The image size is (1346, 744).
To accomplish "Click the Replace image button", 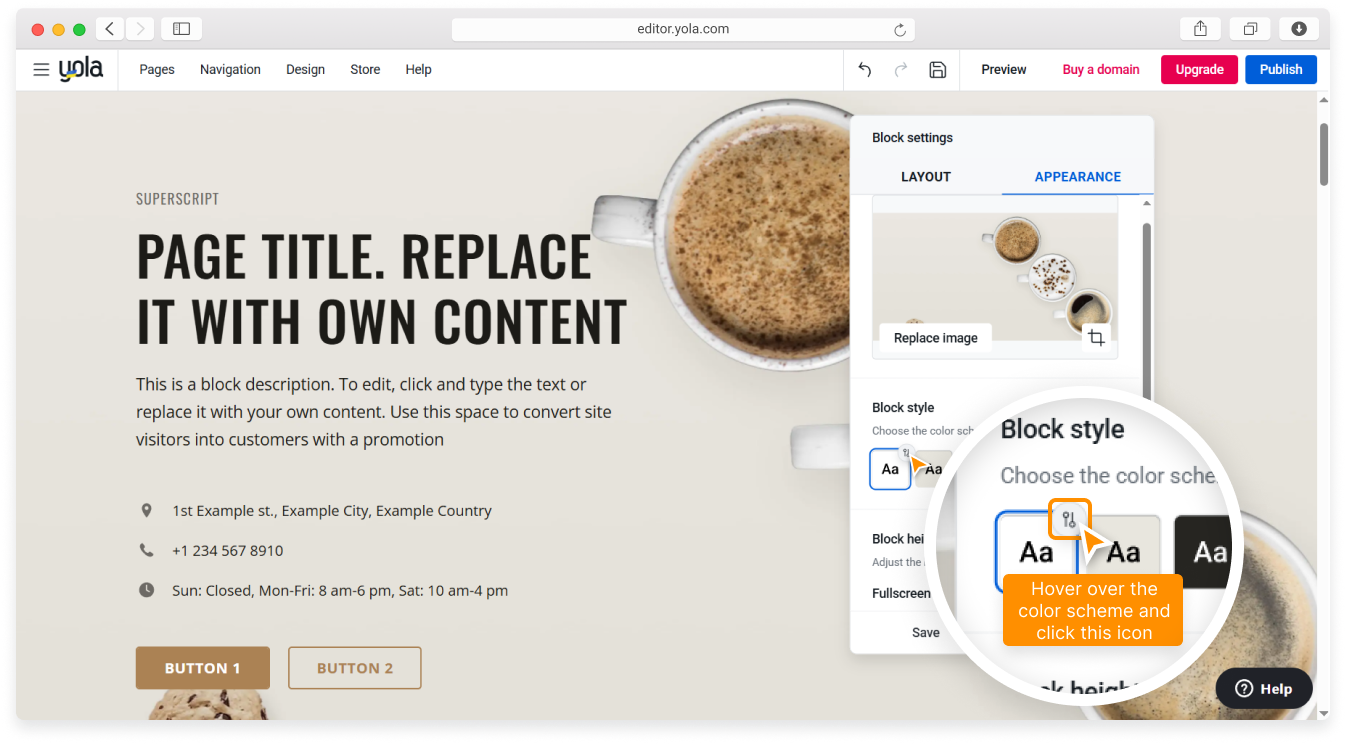I will click(935, 338).
